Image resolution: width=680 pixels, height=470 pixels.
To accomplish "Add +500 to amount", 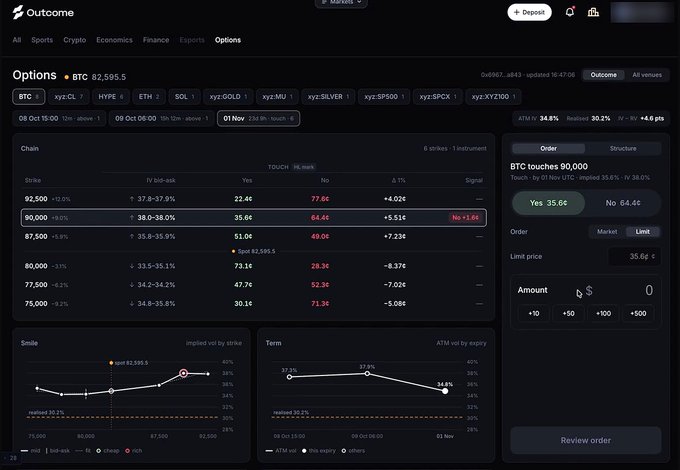I will pyautogui.click(x=638, y=313).
